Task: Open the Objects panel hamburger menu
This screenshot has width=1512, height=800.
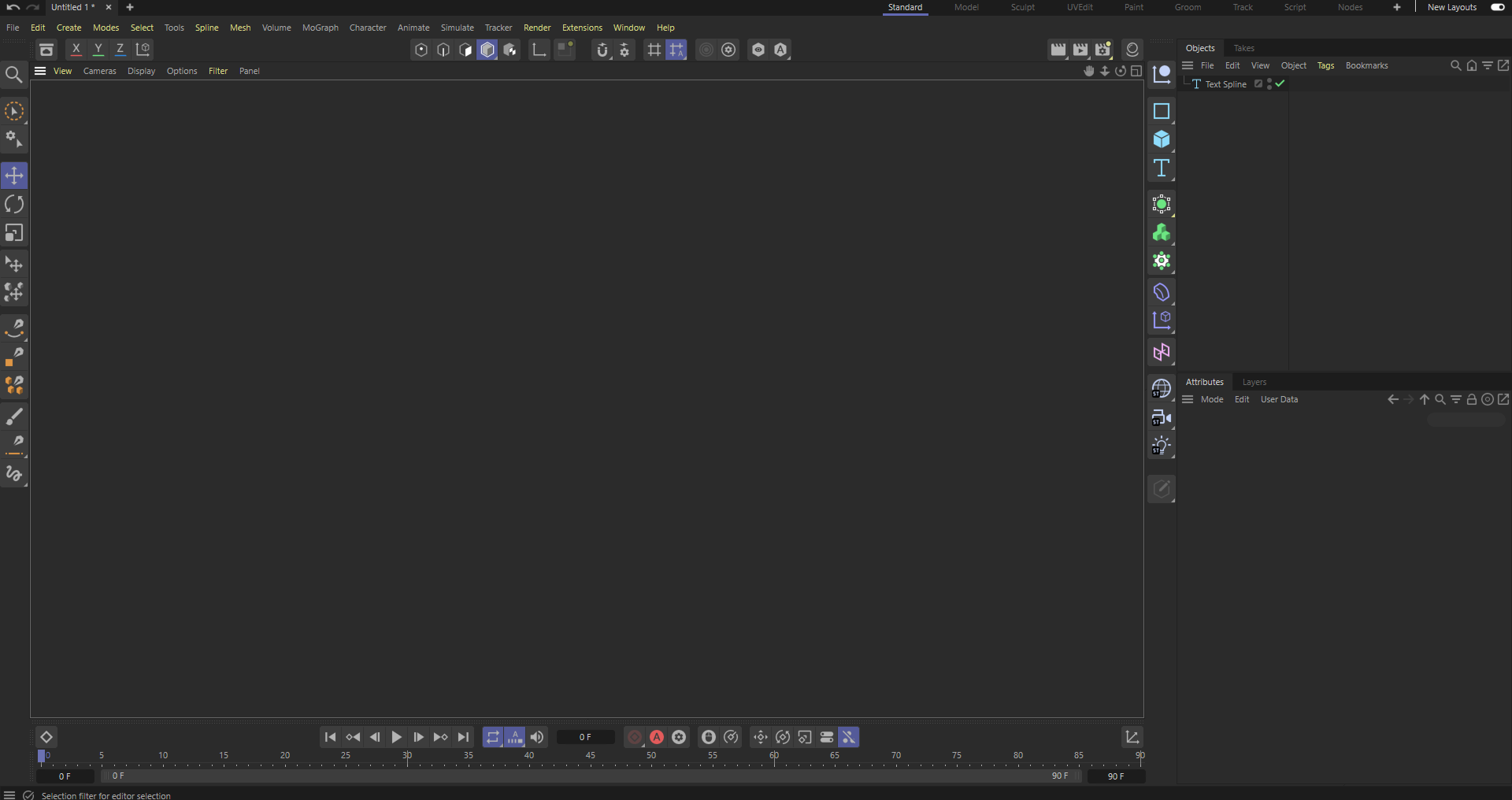Action: [1188, 65]
